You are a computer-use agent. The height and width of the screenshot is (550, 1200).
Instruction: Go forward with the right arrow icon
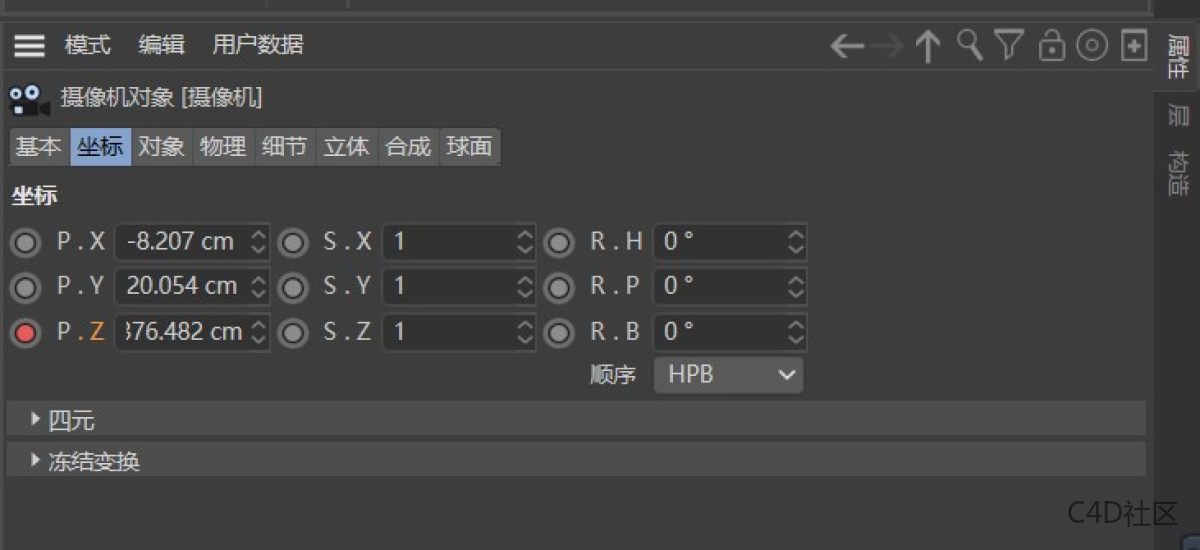point(887,46)
